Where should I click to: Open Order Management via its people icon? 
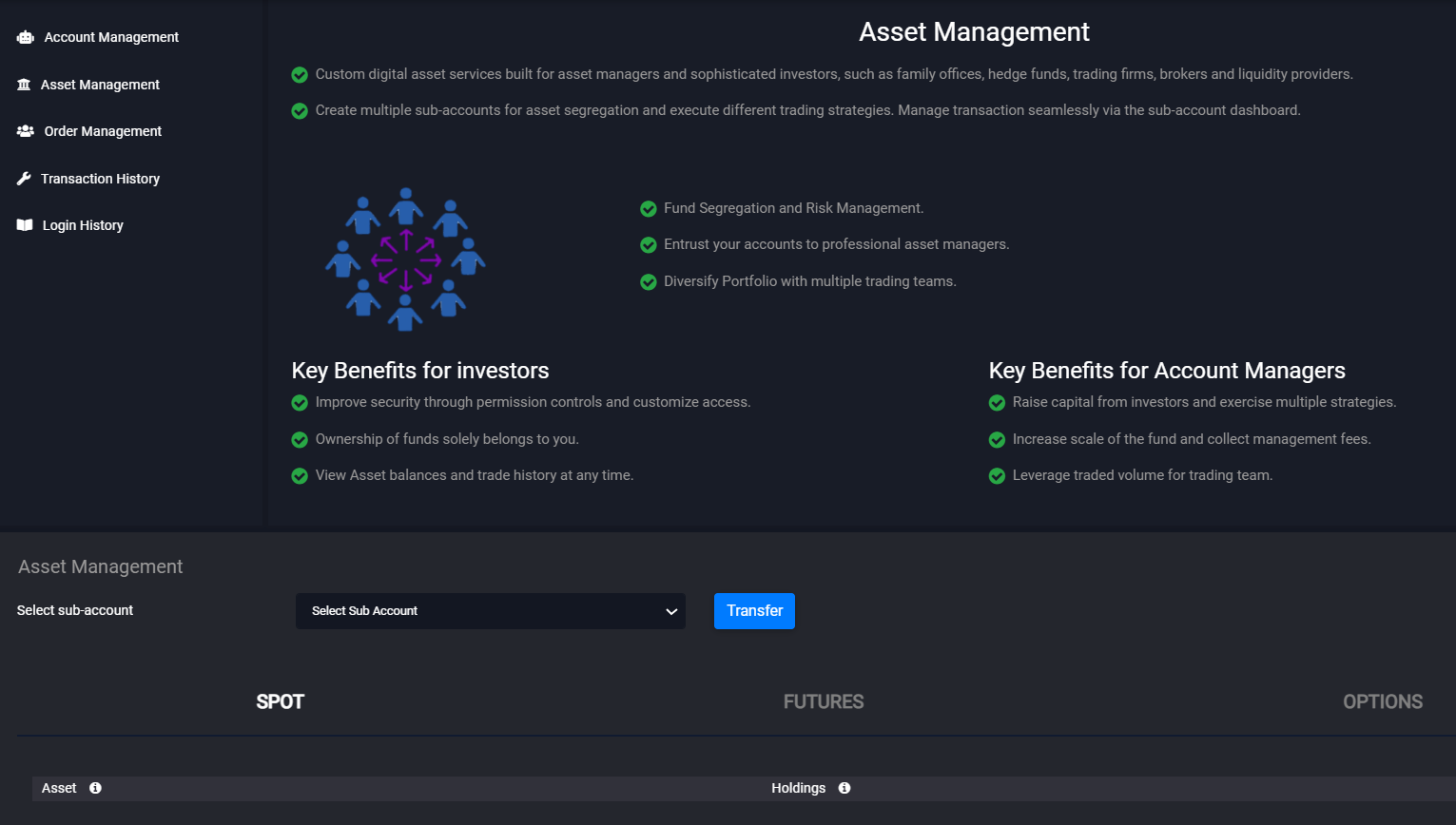tap(25, 130)
